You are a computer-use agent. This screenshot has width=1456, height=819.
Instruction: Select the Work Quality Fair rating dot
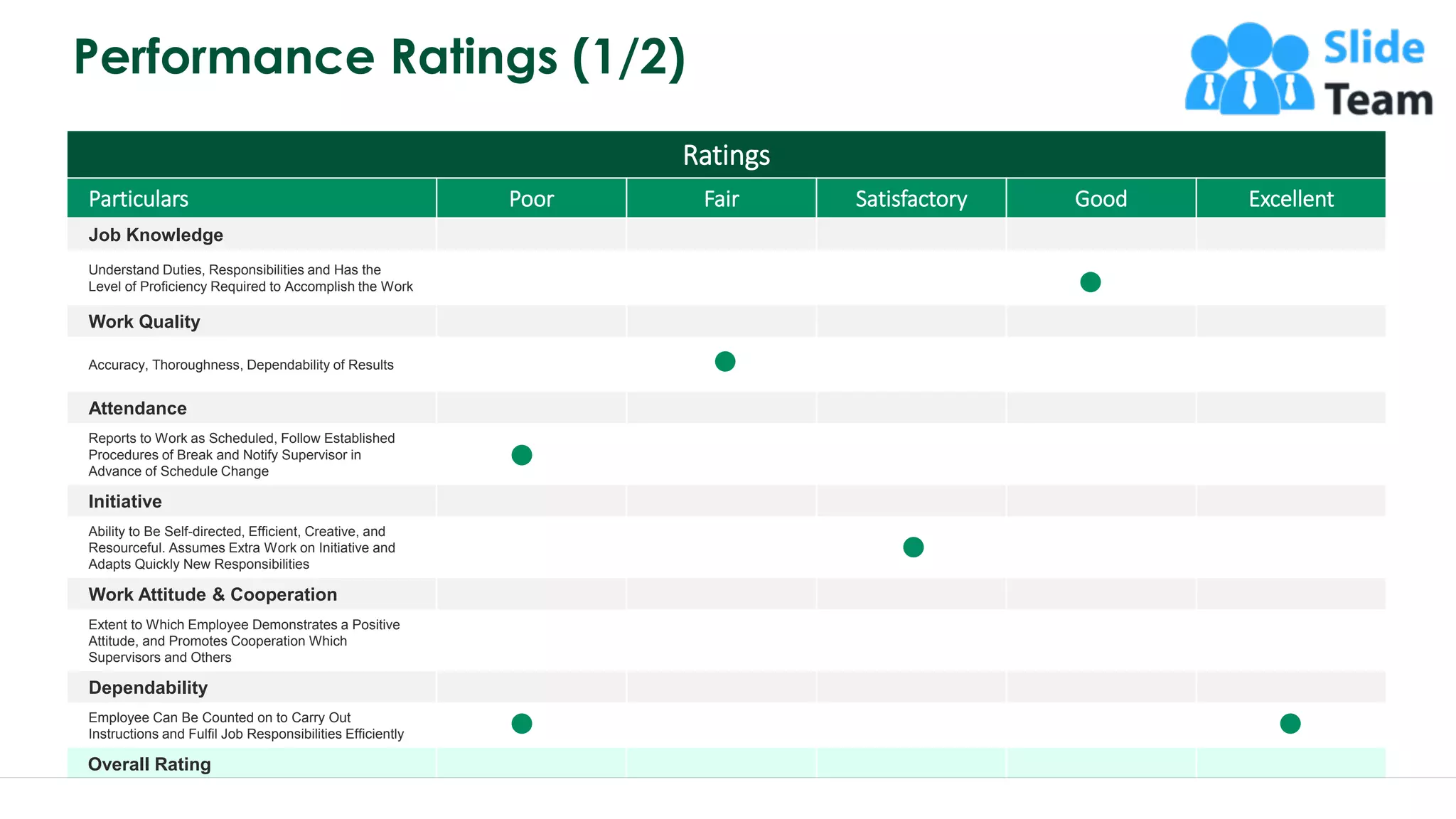724,361
